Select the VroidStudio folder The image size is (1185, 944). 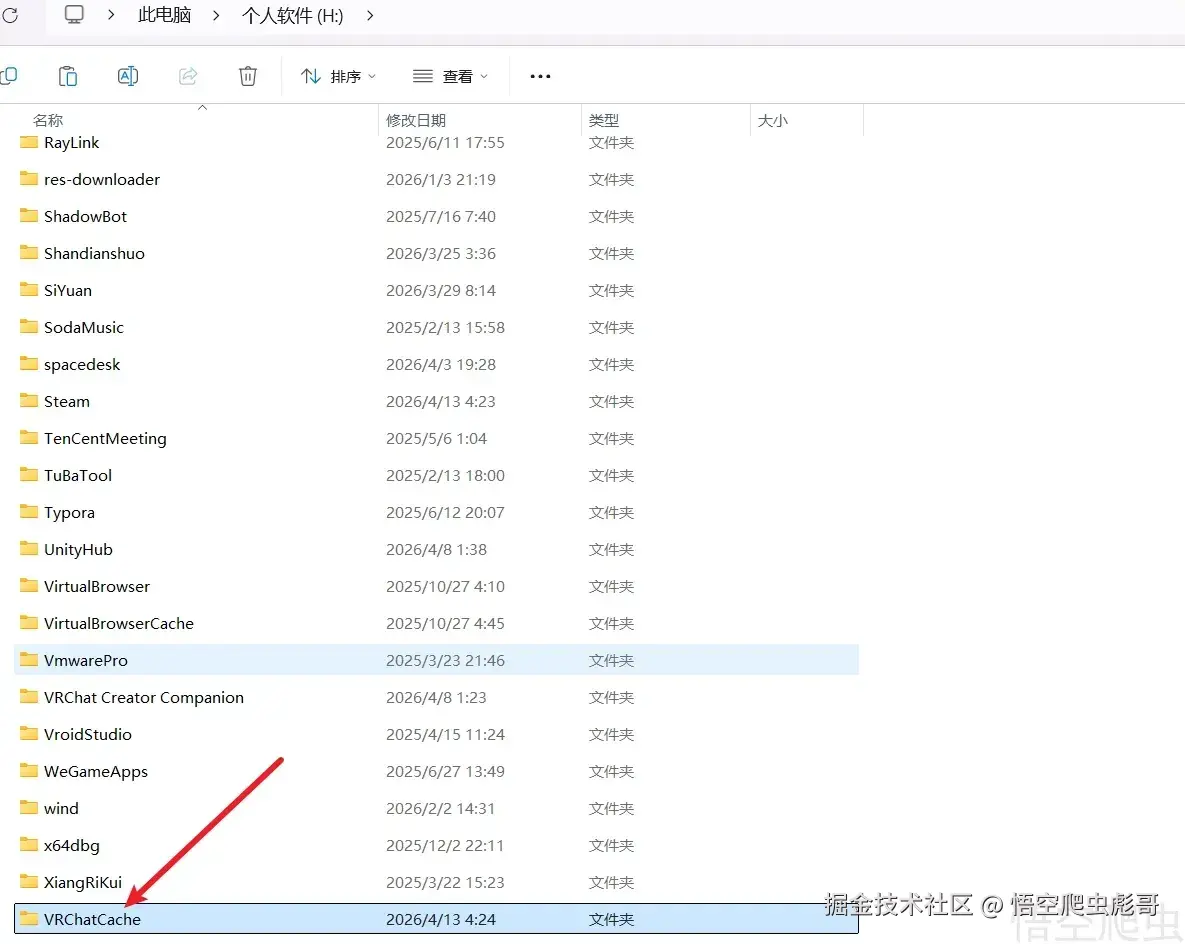click(437, 735)
